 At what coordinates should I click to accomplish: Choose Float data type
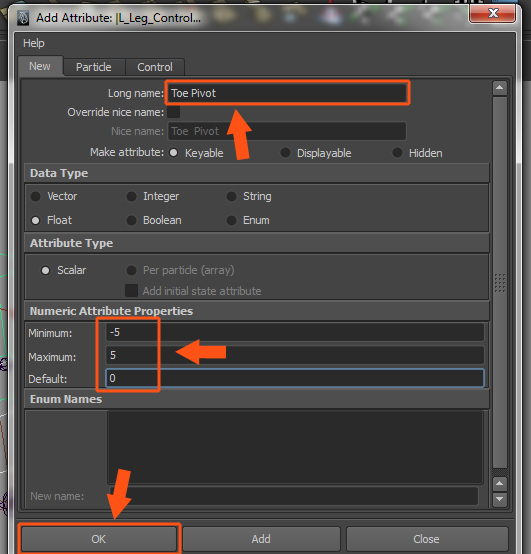(35, 220)
